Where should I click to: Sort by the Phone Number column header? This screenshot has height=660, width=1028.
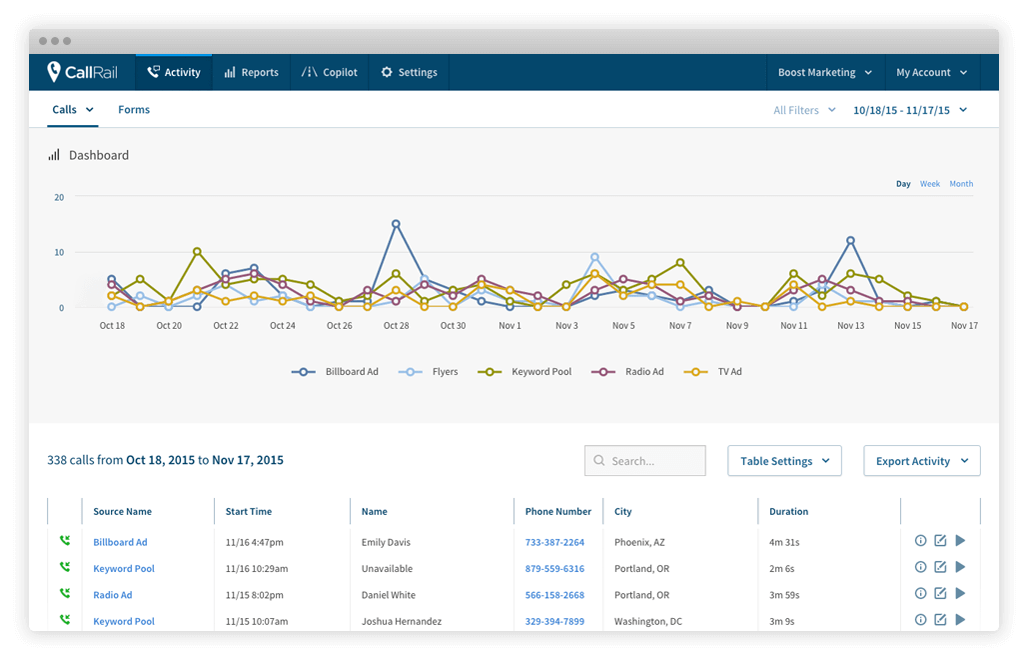[x=558, y=511]
